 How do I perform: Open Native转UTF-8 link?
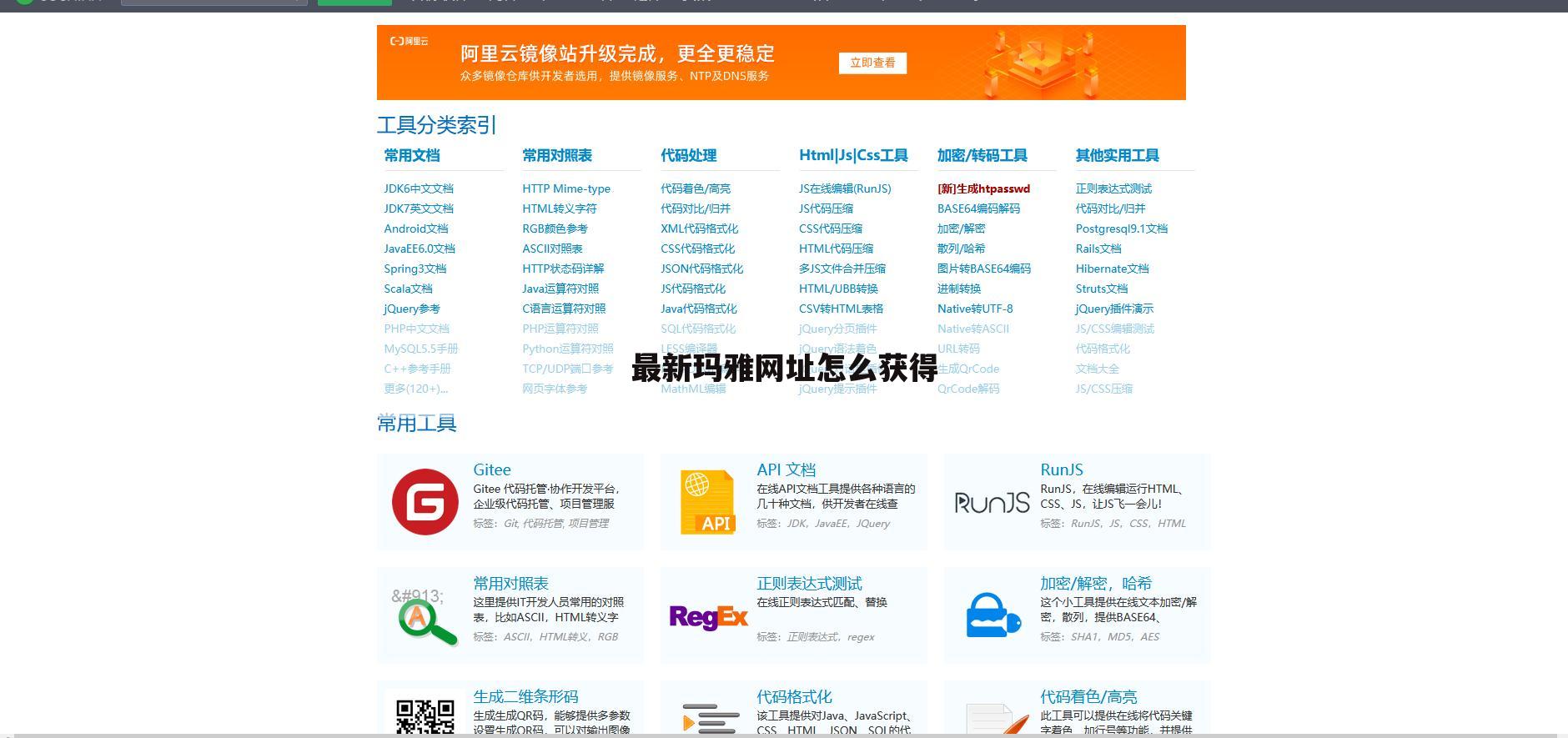(x=975, y=309)
